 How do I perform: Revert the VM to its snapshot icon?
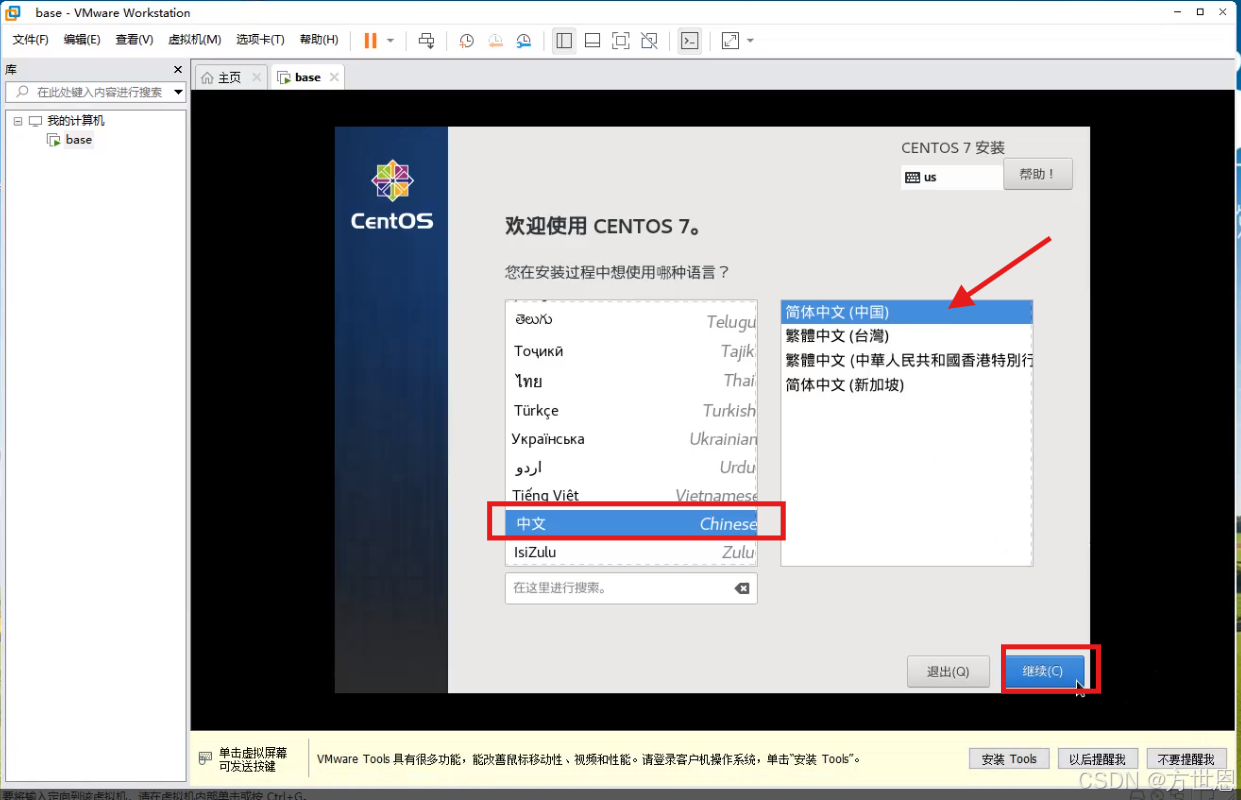tap(495, 41)
